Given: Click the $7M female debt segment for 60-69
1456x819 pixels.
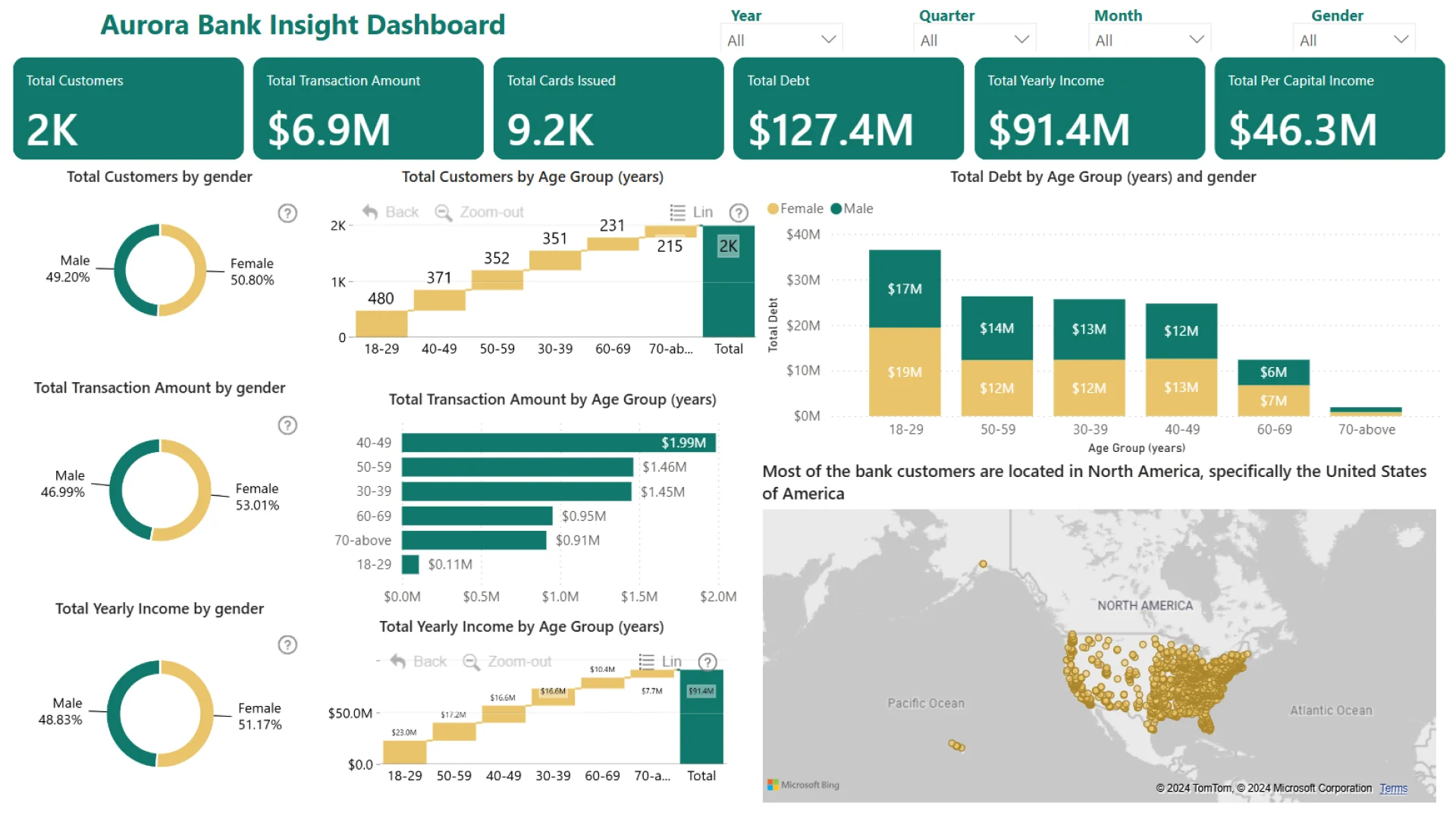Looking at the screenshot, I should (x=1273, y=400).
